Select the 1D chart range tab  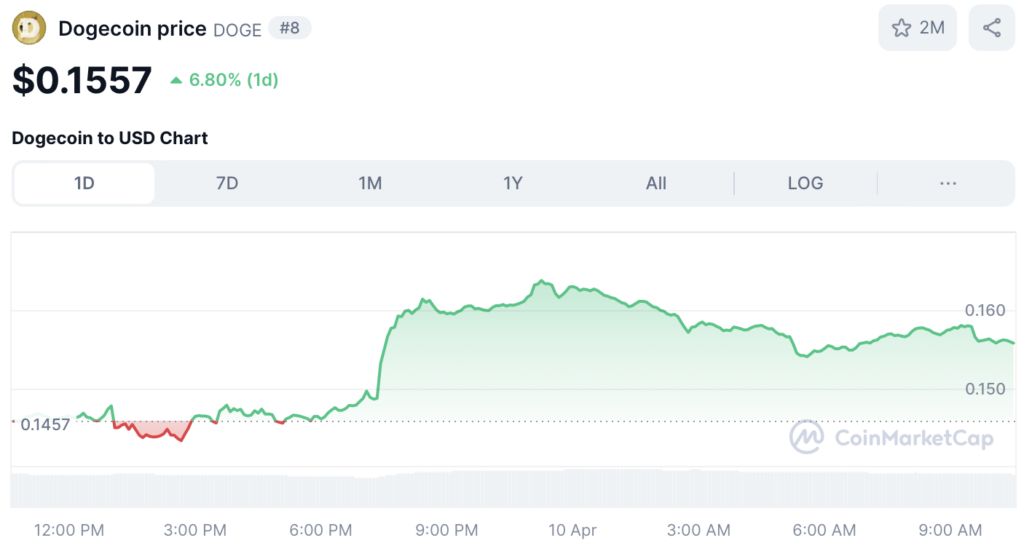84,183
